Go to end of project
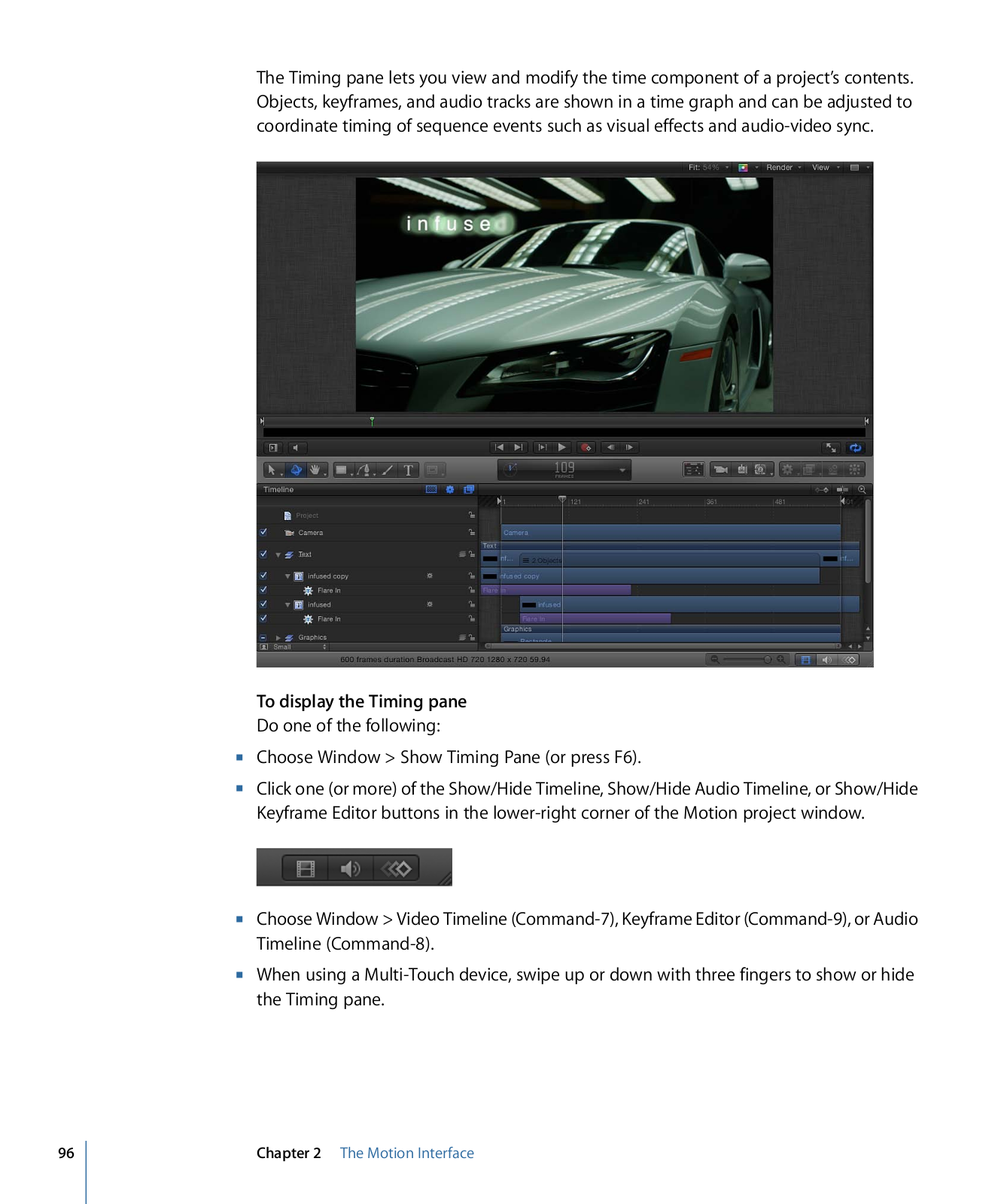Viewport: 1004px width, 1204px height. [518, 447]
